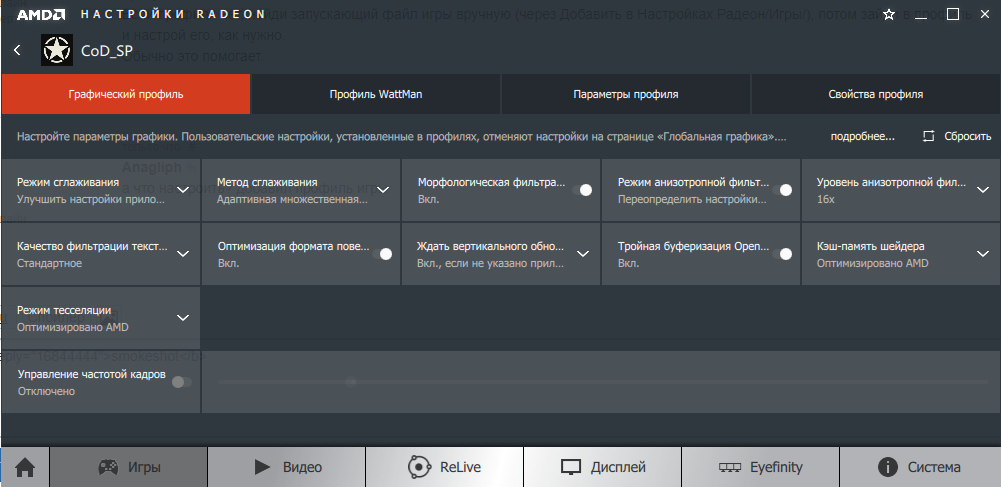Expand the Режим сглаживания dropdown
This screenshot has height=487, width=1001.
(183, 190)
